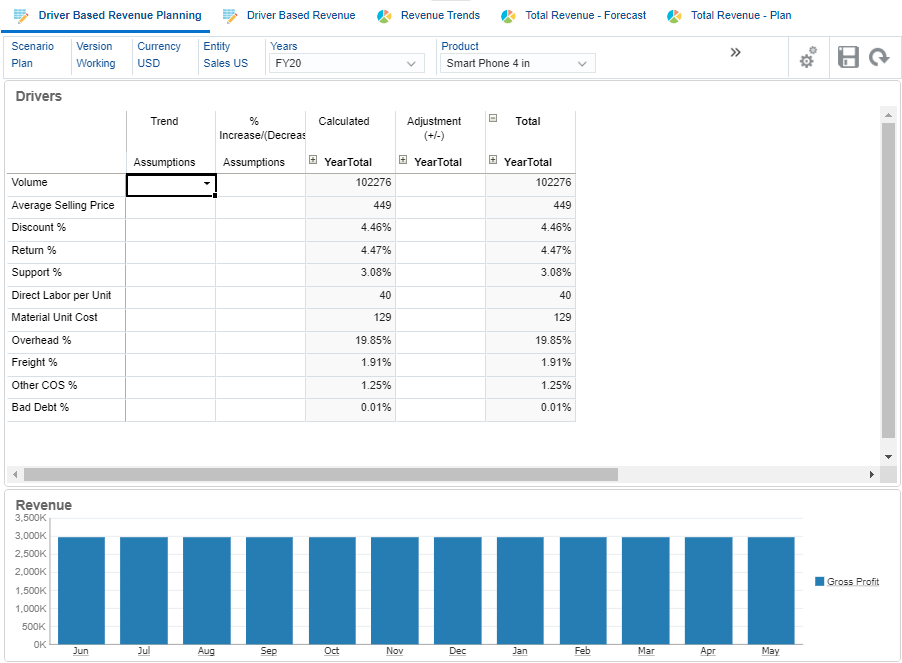Click the grid icon on Driver Based Revenue tab

pos(229,15)
